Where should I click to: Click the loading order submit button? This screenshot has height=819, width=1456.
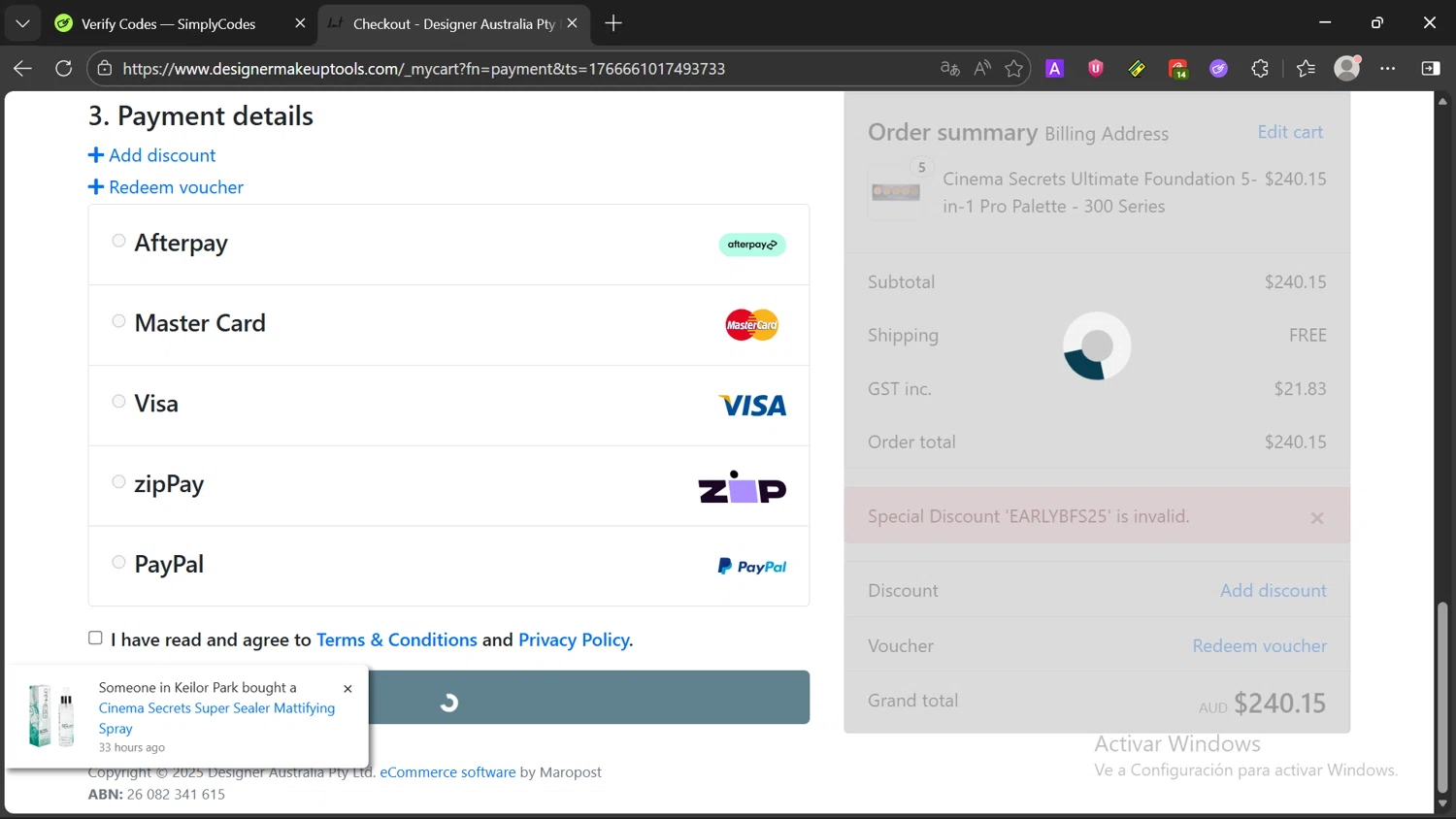click(589, 698)
